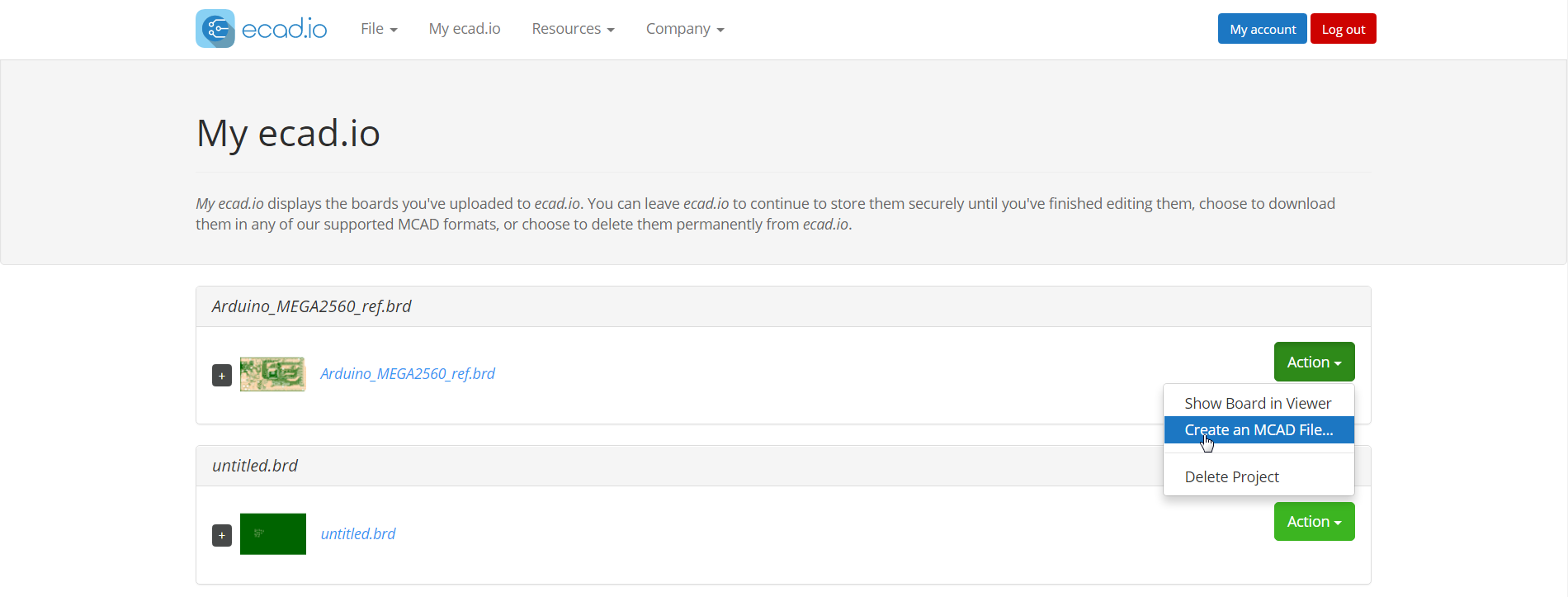
Task: Select Delete Project from the menu
Action: (1231, 476)
